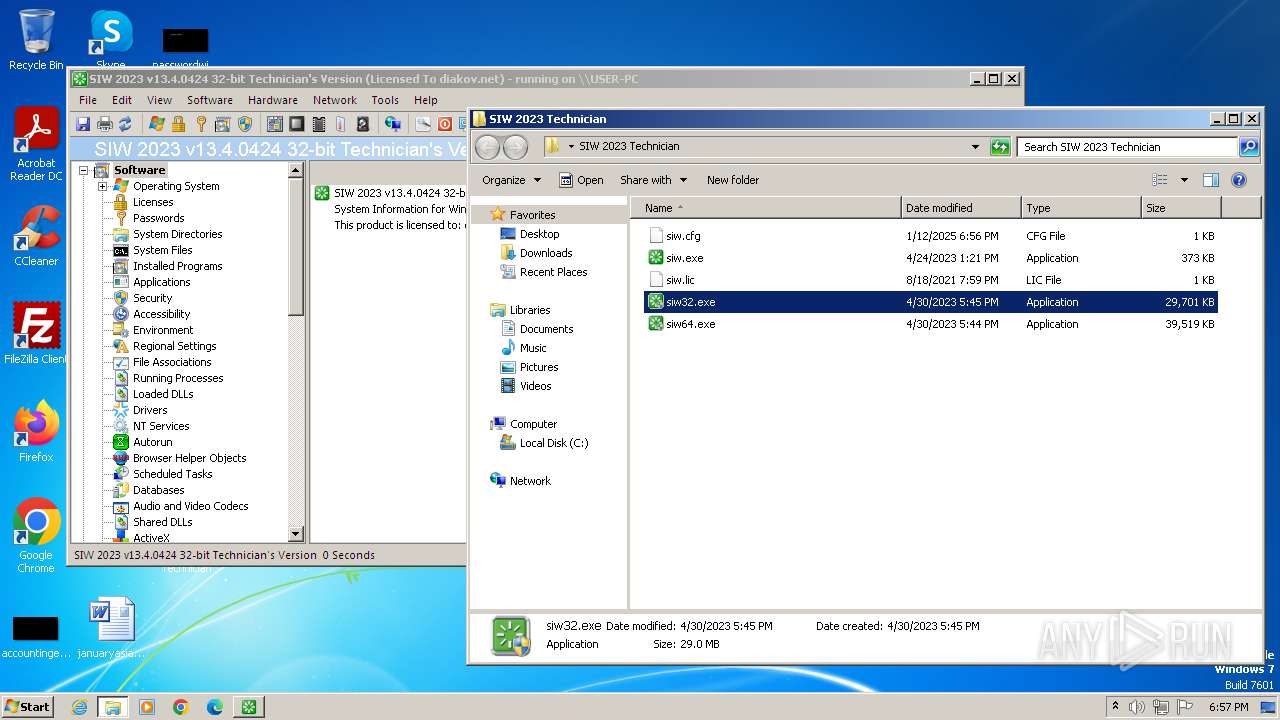Click the SIW tree scroll-down arrow
Image resolution: width=1280 pixels, height=720 pixels.
(x=295, y=535)
